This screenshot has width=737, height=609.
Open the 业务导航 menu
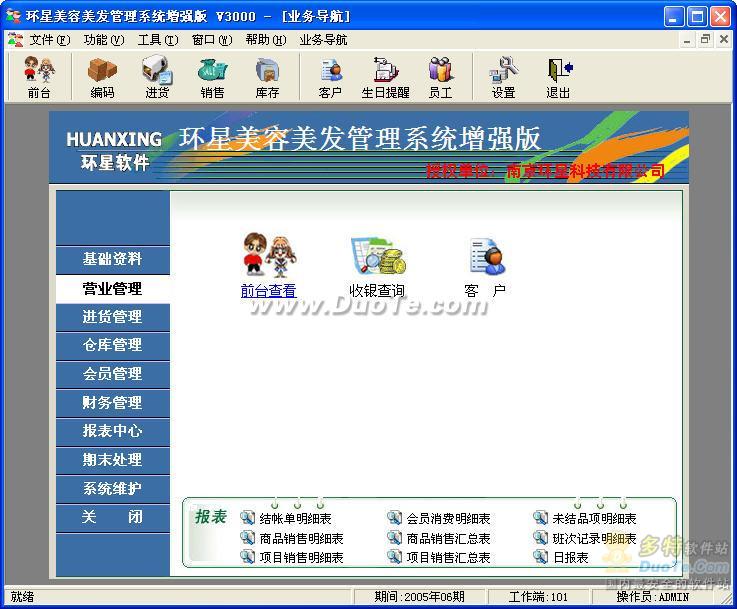(x=323, y=40)
